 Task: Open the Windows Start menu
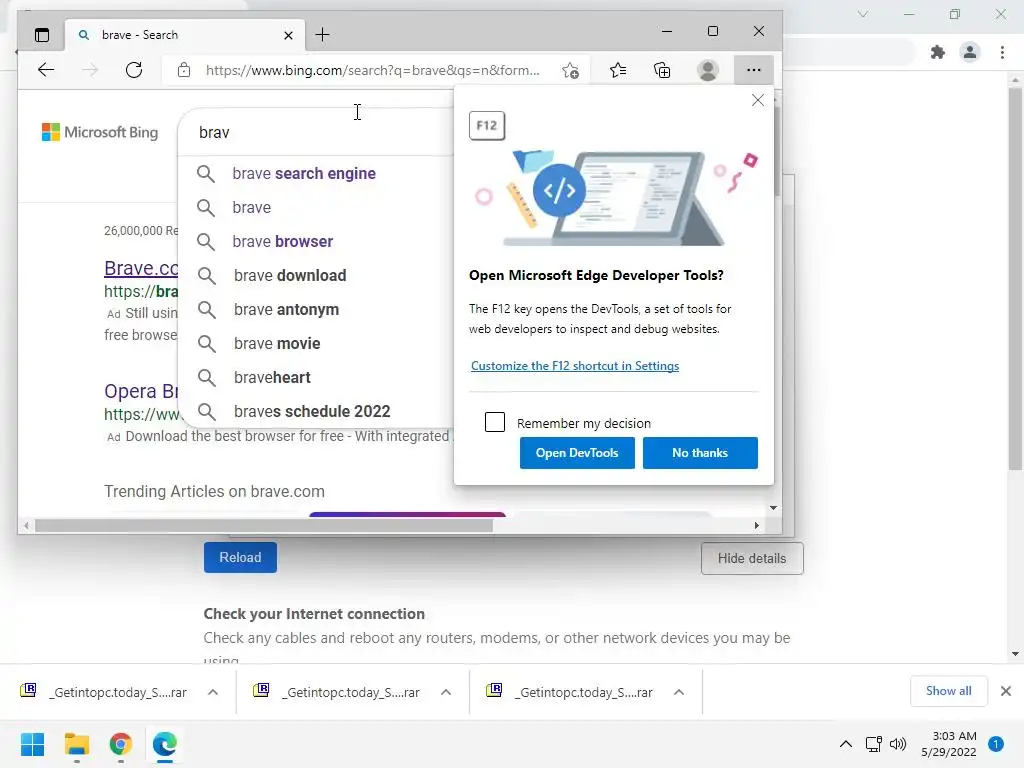click(32, 744)
